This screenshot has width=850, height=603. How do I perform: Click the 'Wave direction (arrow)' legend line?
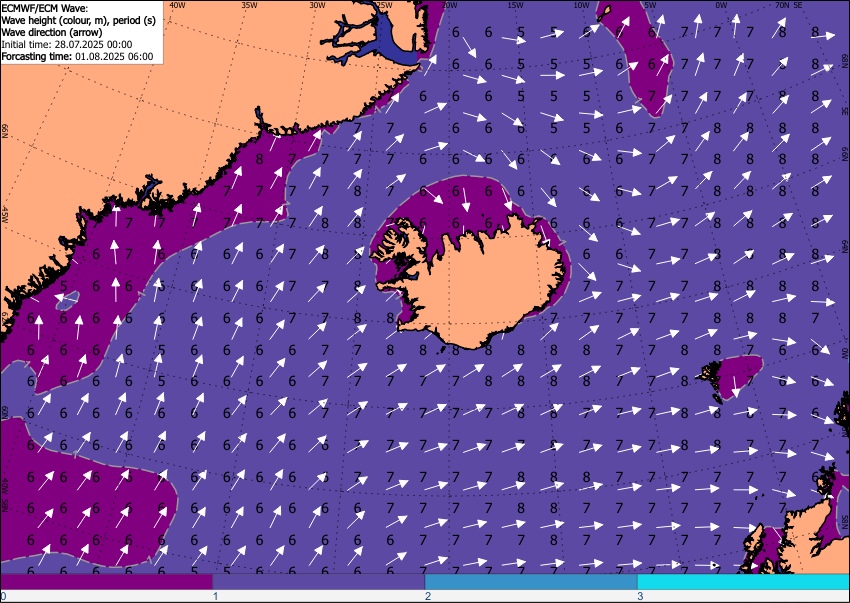tap(52, 32)
